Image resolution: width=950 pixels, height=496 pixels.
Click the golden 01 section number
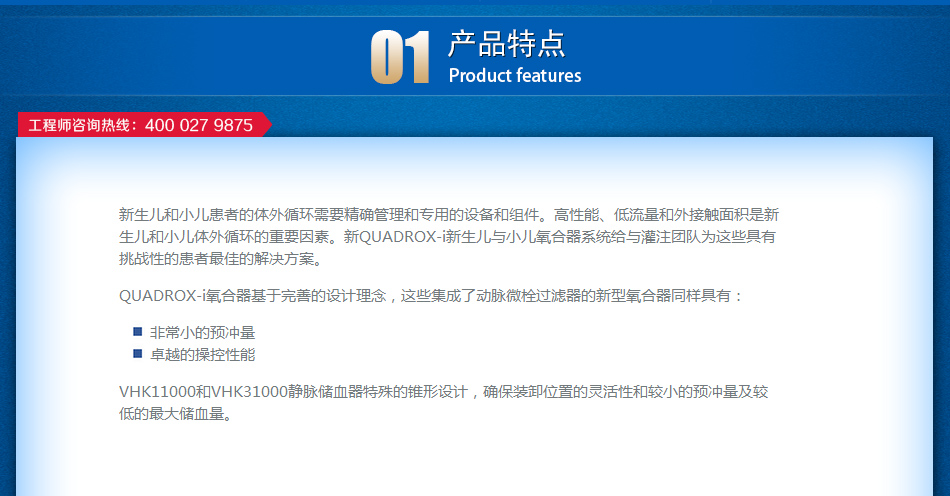coord(400,57)
